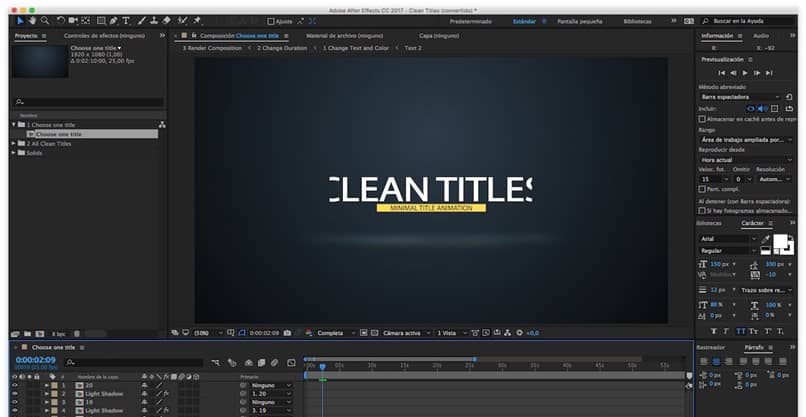Select the Brush tool
This screenshot has width=806, height=417.
142,21
